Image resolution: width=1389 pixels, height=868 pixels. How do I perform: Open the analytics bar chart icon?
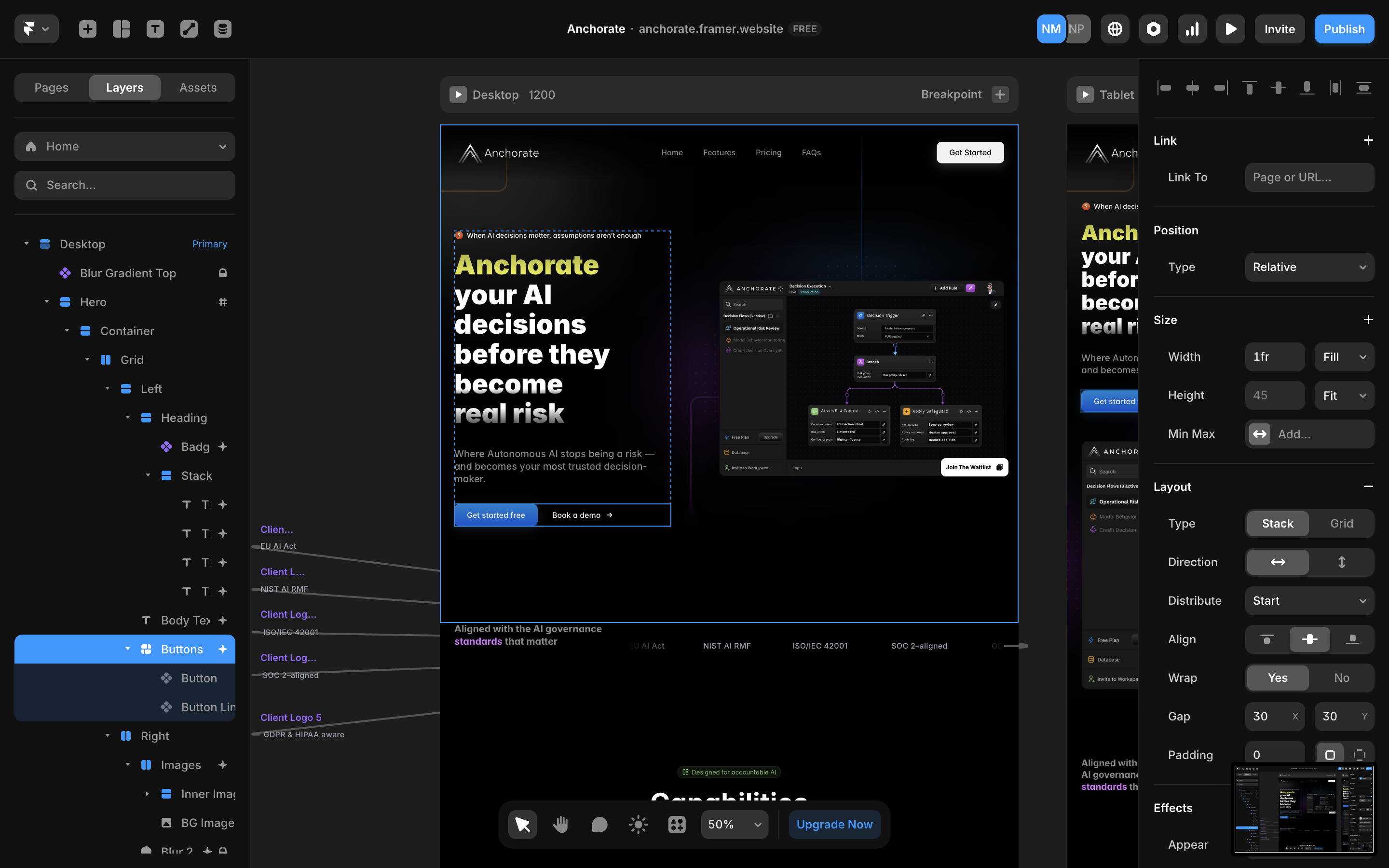[x=1192, y=29]
